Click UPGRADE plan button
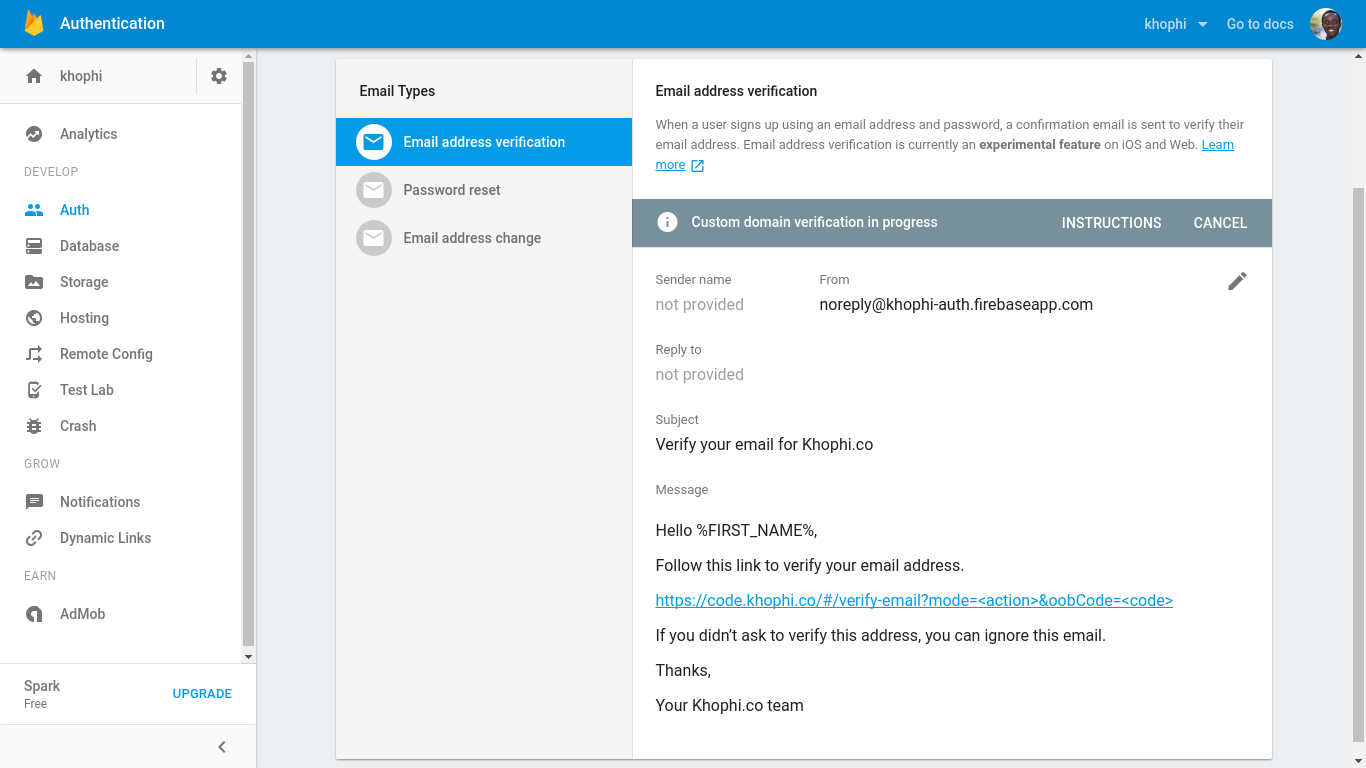This screenshot has height=768, width=1366. [202, 694]
